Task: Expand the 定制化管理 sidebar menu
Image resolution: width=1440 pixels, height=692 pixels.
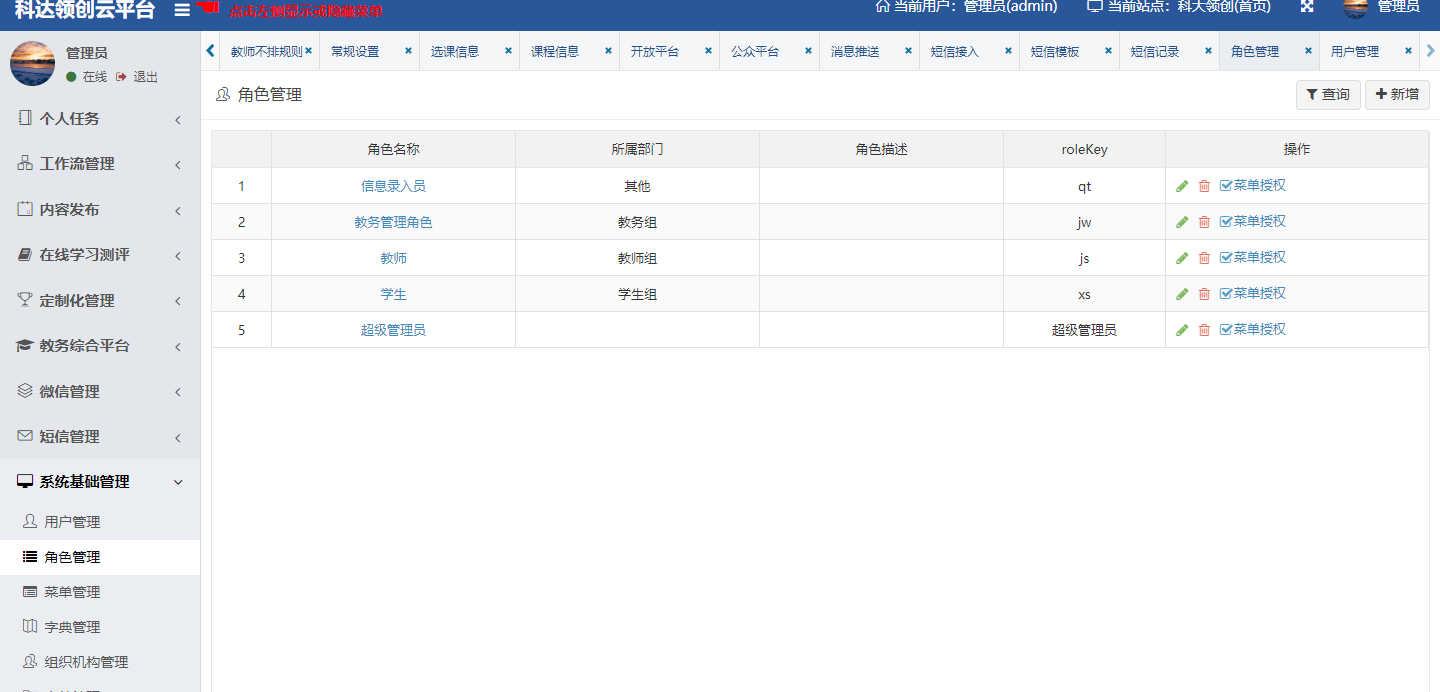Action: click(x=100, y=301)
